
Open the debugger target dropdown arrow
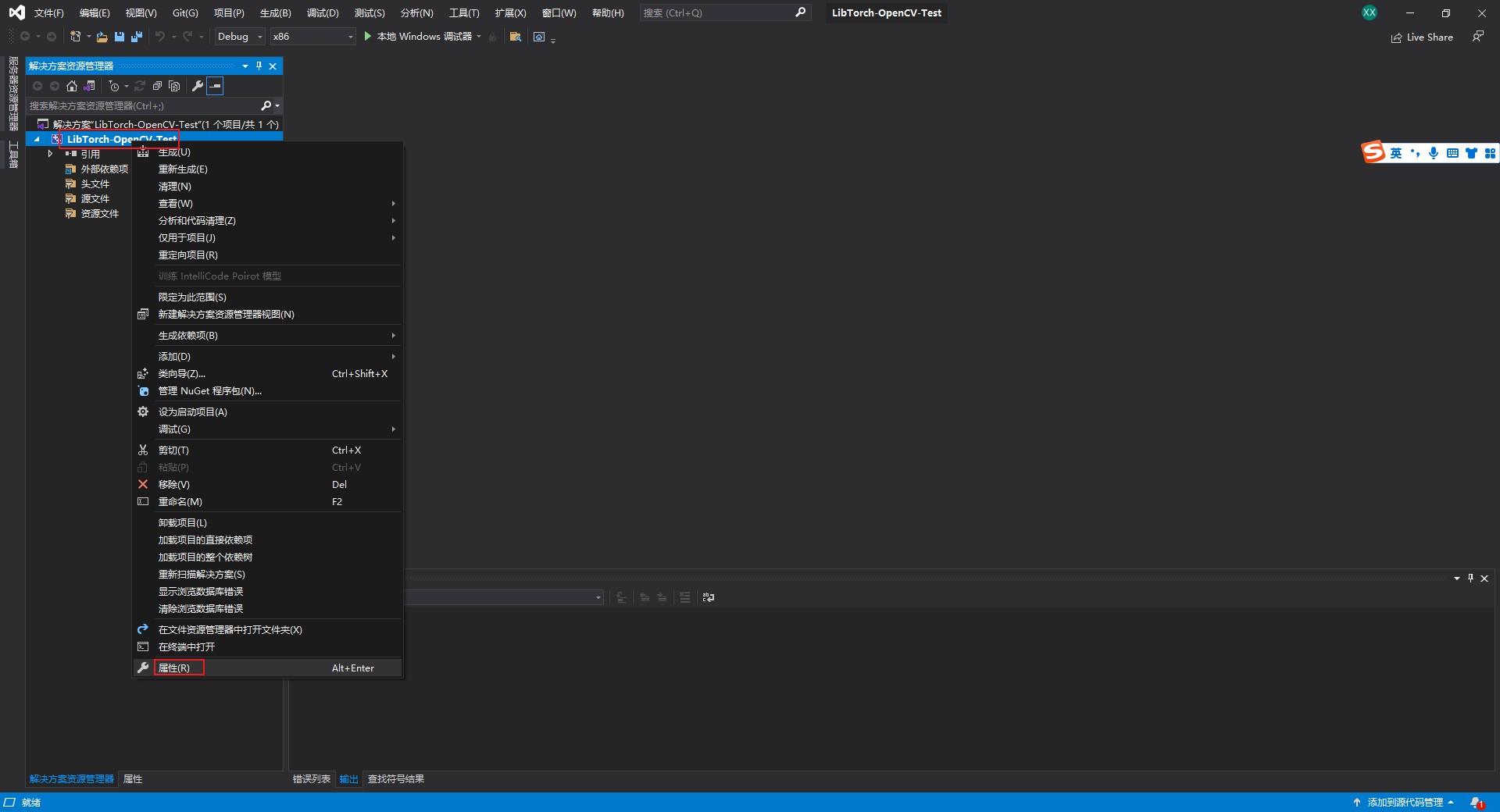pyautogui.click(x=479, y=37)
